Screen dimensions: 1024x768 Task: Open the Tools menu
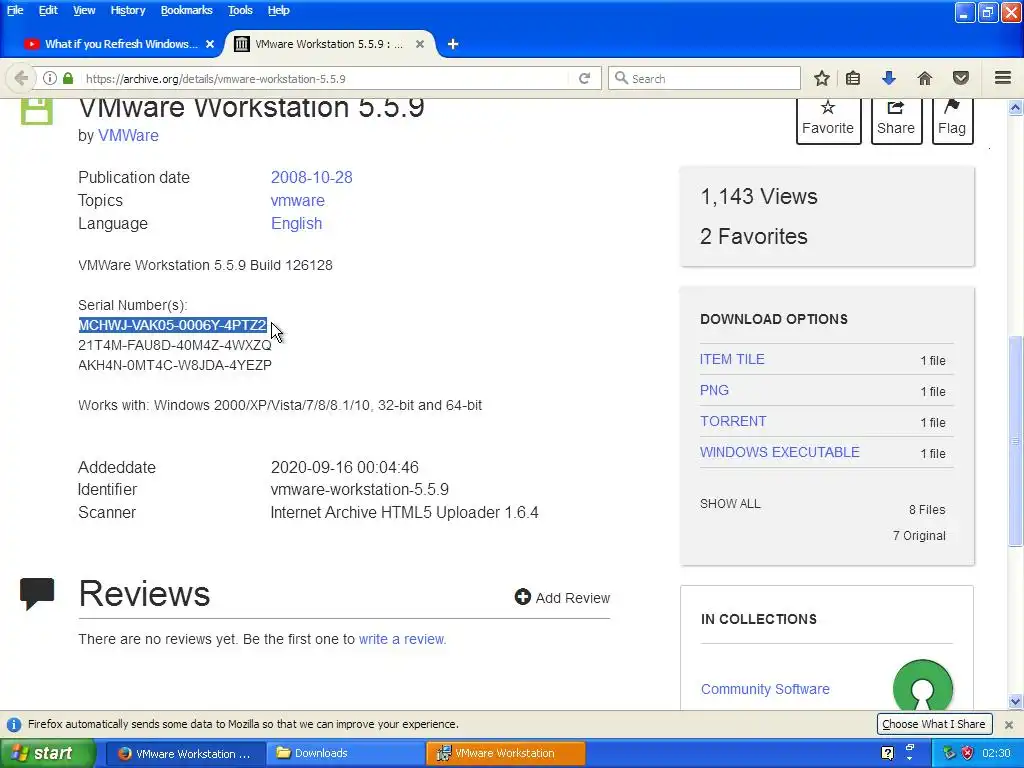tap(240, 10)
